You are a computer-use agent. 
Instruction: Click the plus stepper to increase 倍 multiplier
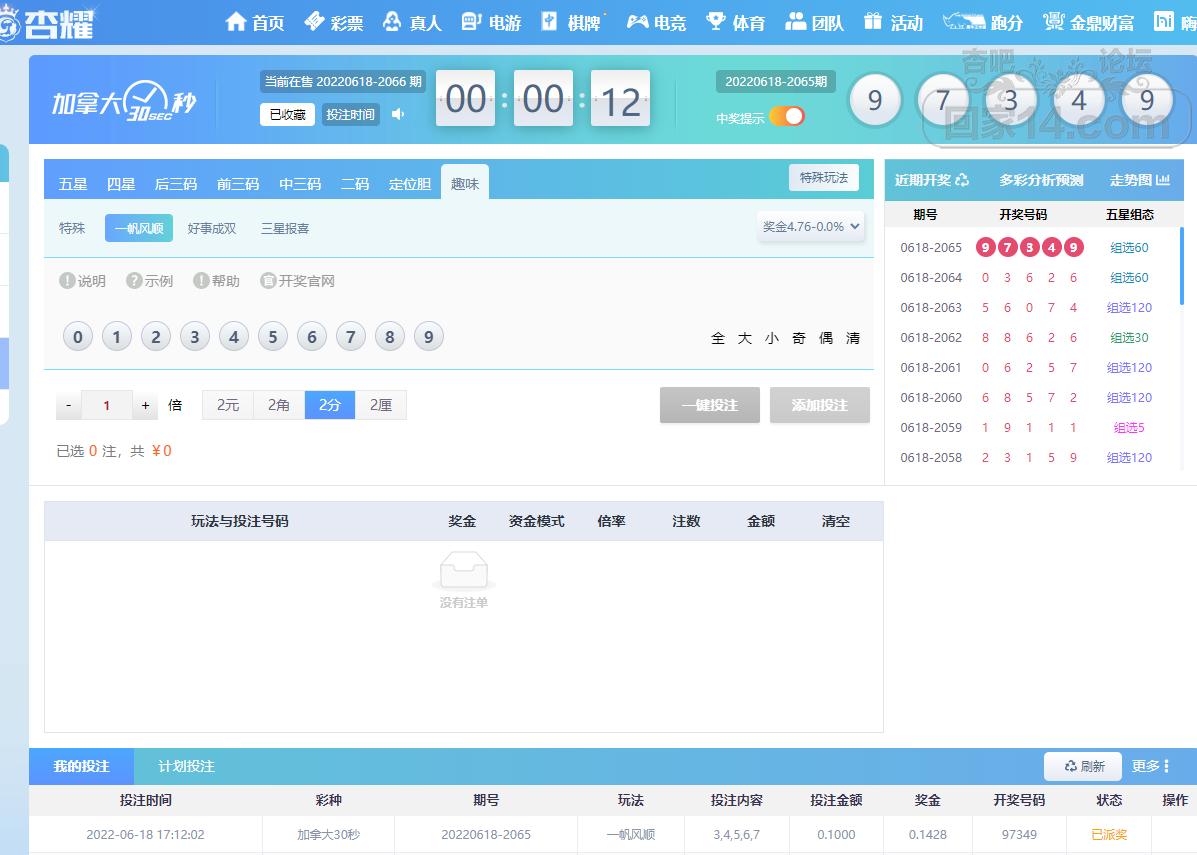(145, 405)
